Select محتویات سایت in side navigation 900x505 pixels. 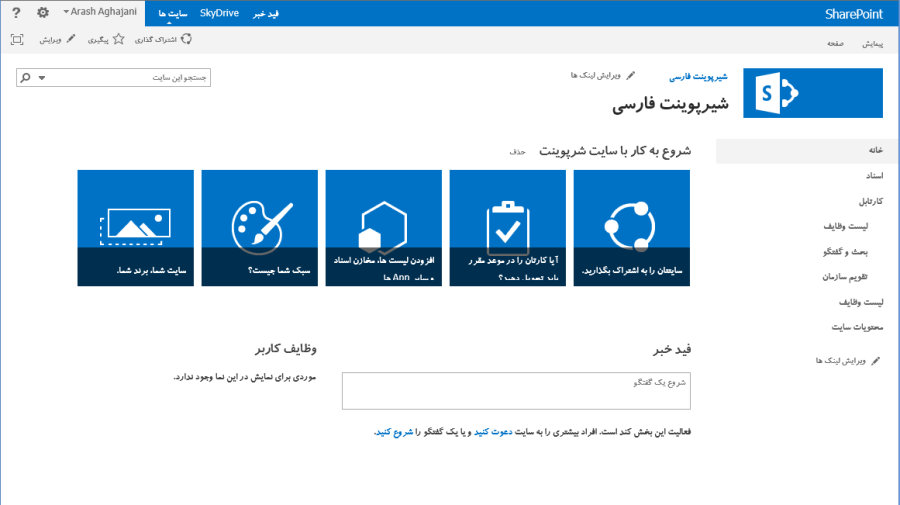[x=858, y=327]
